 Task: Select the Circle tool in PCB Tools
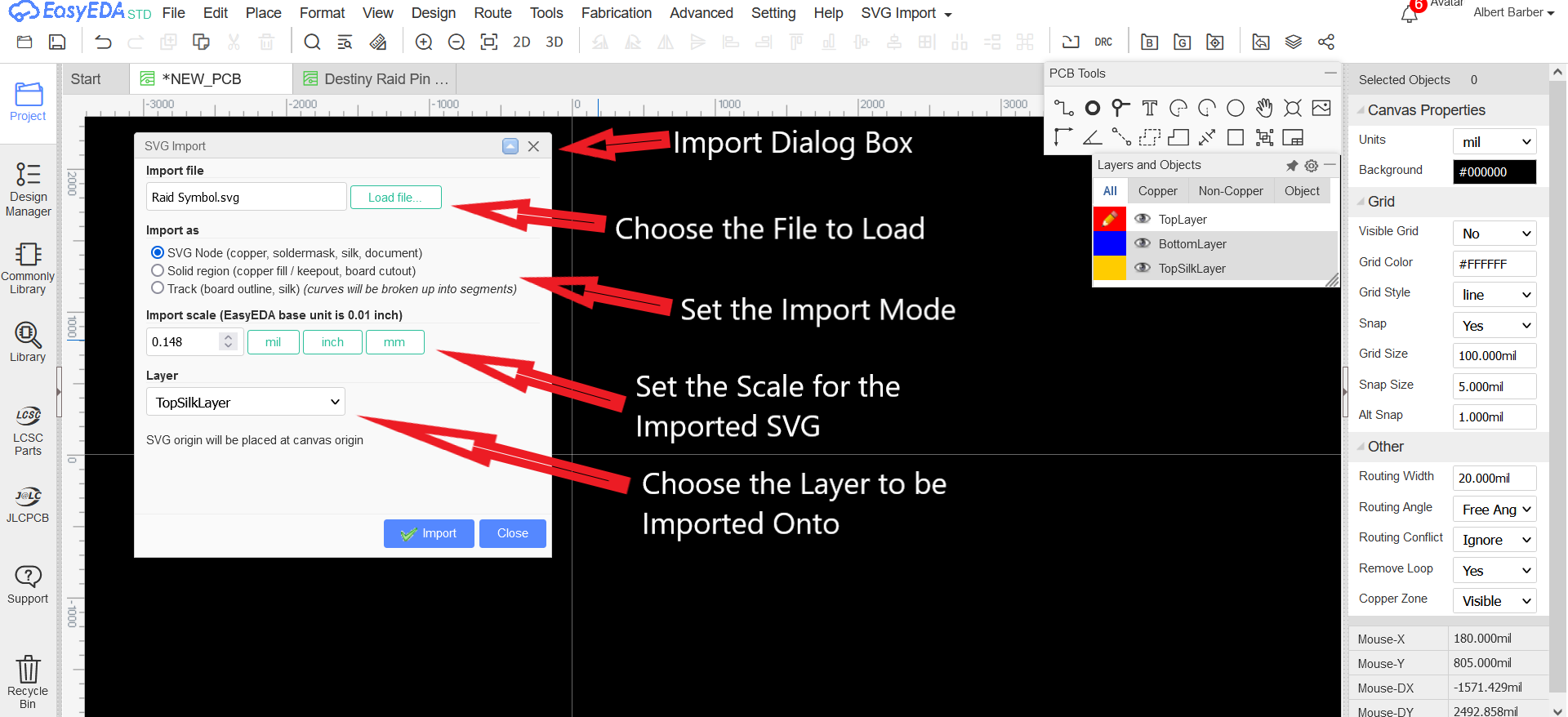(x=1236, y=108)
